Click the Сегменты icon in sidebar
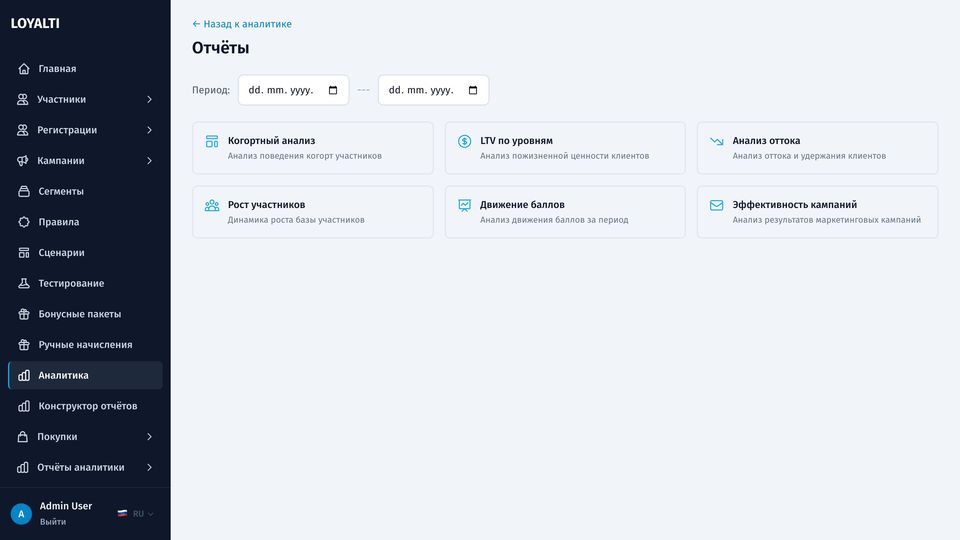The image size is (960, 540). [x=24, y=191]
